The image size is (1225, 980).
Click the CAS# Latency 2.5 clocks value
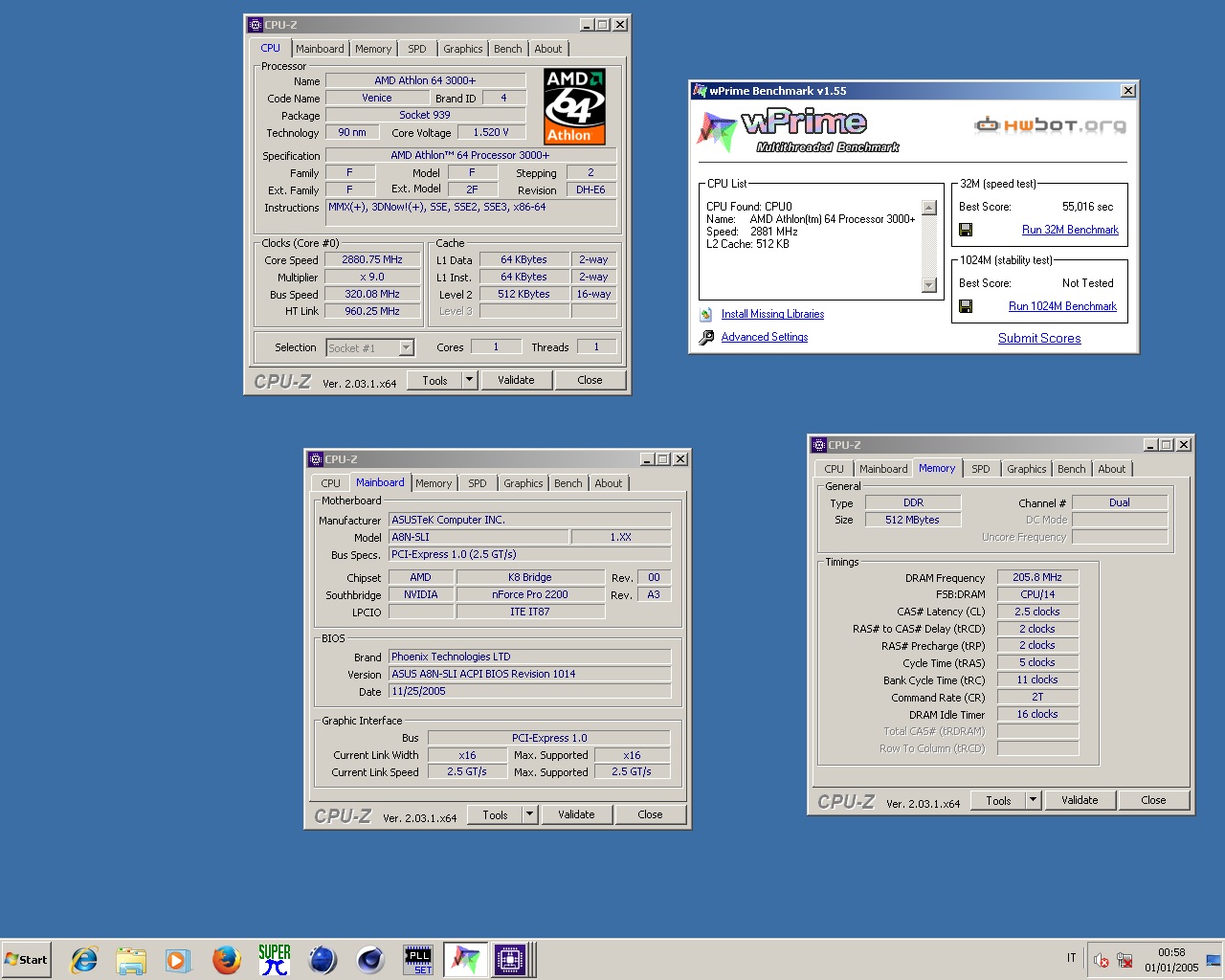[x=1037, y=612]
